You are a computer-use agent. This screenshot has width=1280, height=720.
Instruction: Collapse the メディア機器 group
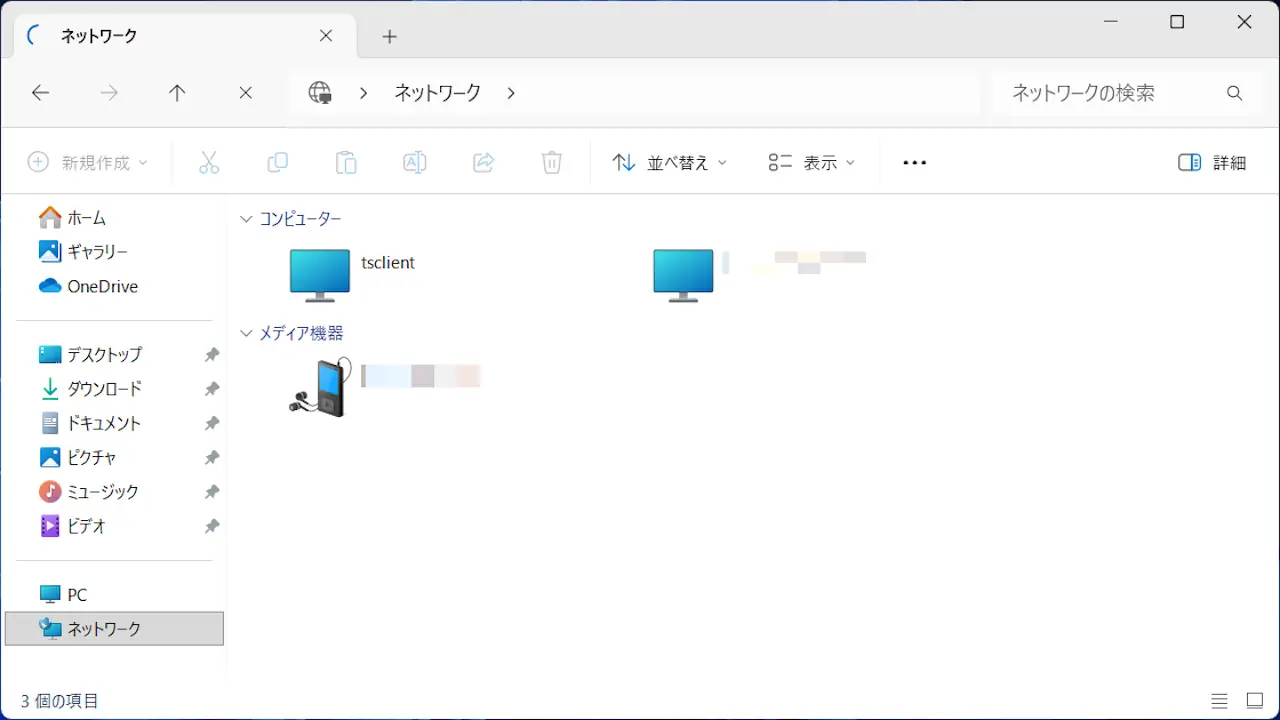tap(246, 333)
